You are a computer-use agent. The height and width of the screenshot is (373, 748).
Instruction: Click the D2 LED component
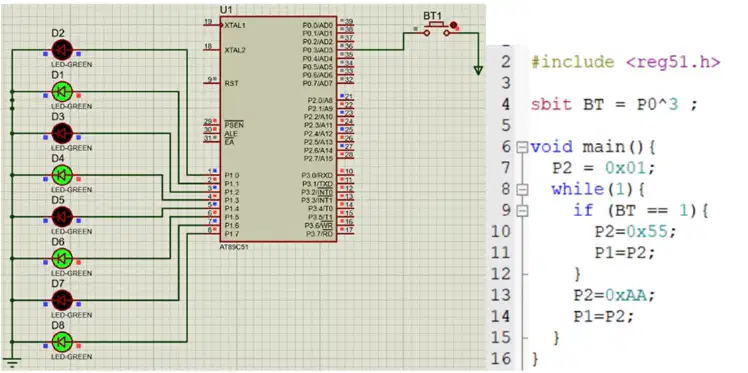tap(62, 50)
